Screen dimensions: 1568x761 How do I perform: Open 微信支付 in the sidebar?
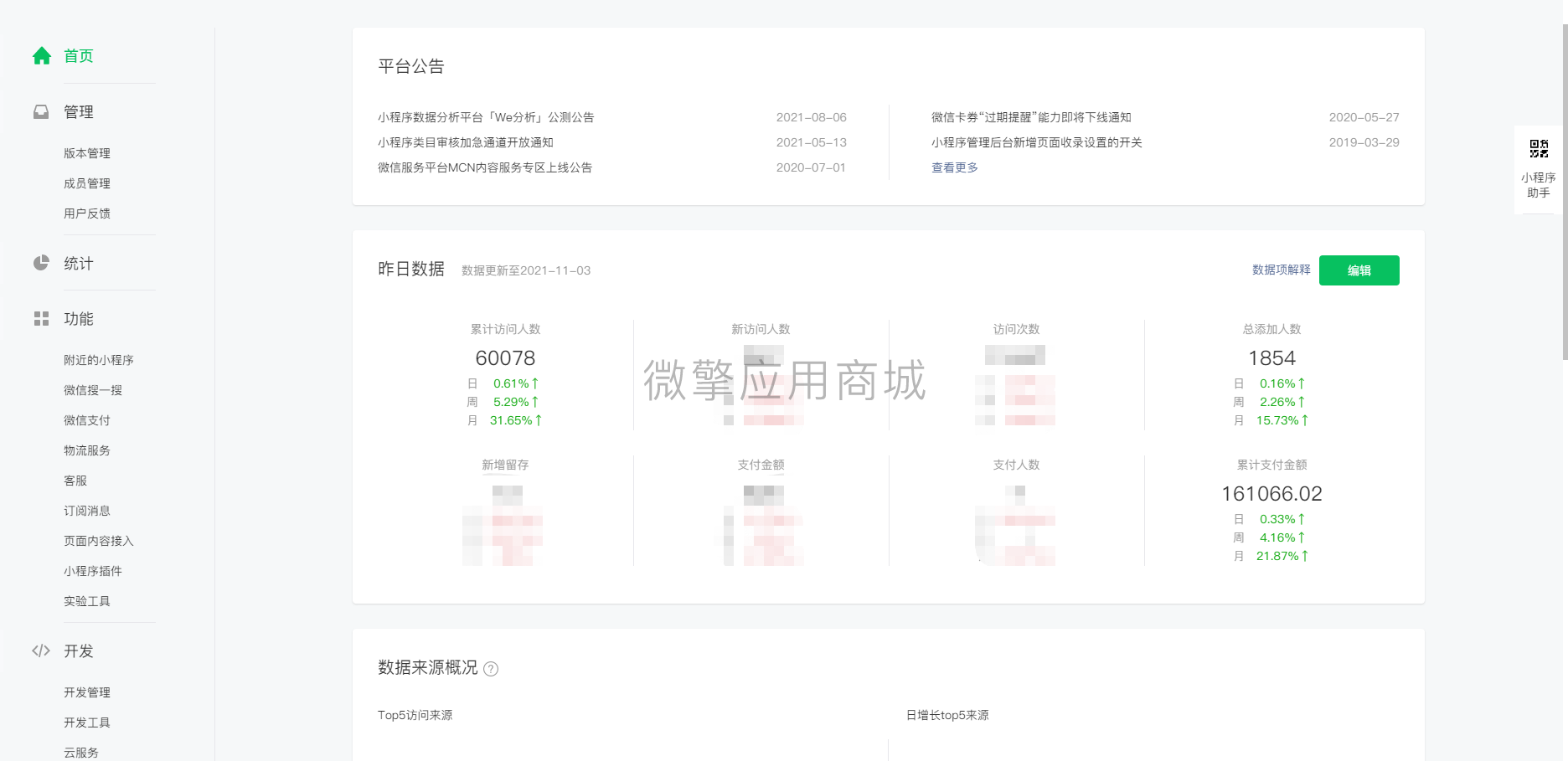pyautogui.click(x=87, y=420)
